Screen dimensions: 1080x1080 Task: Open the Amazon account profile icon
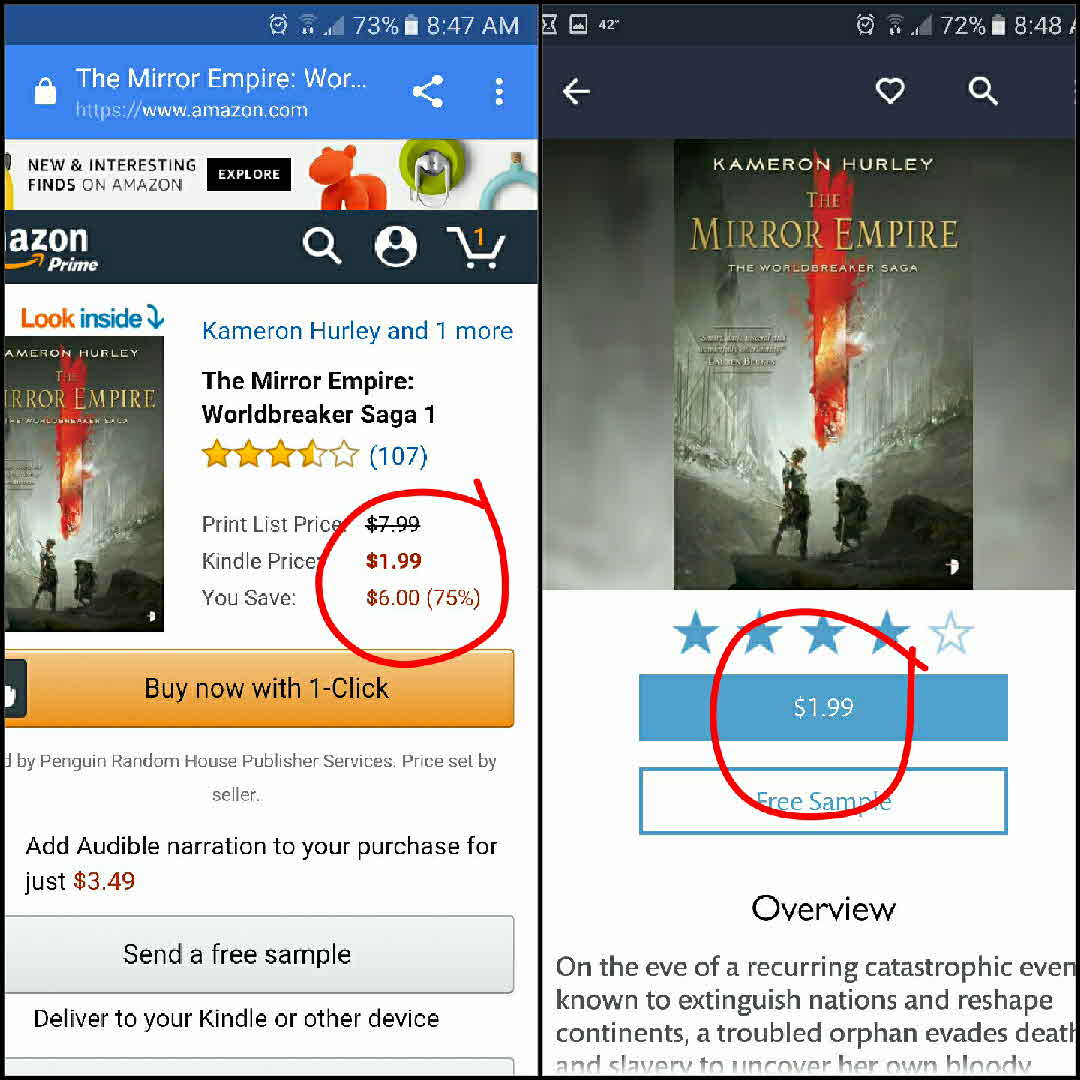pyautogui.click(x=395, y=246)
